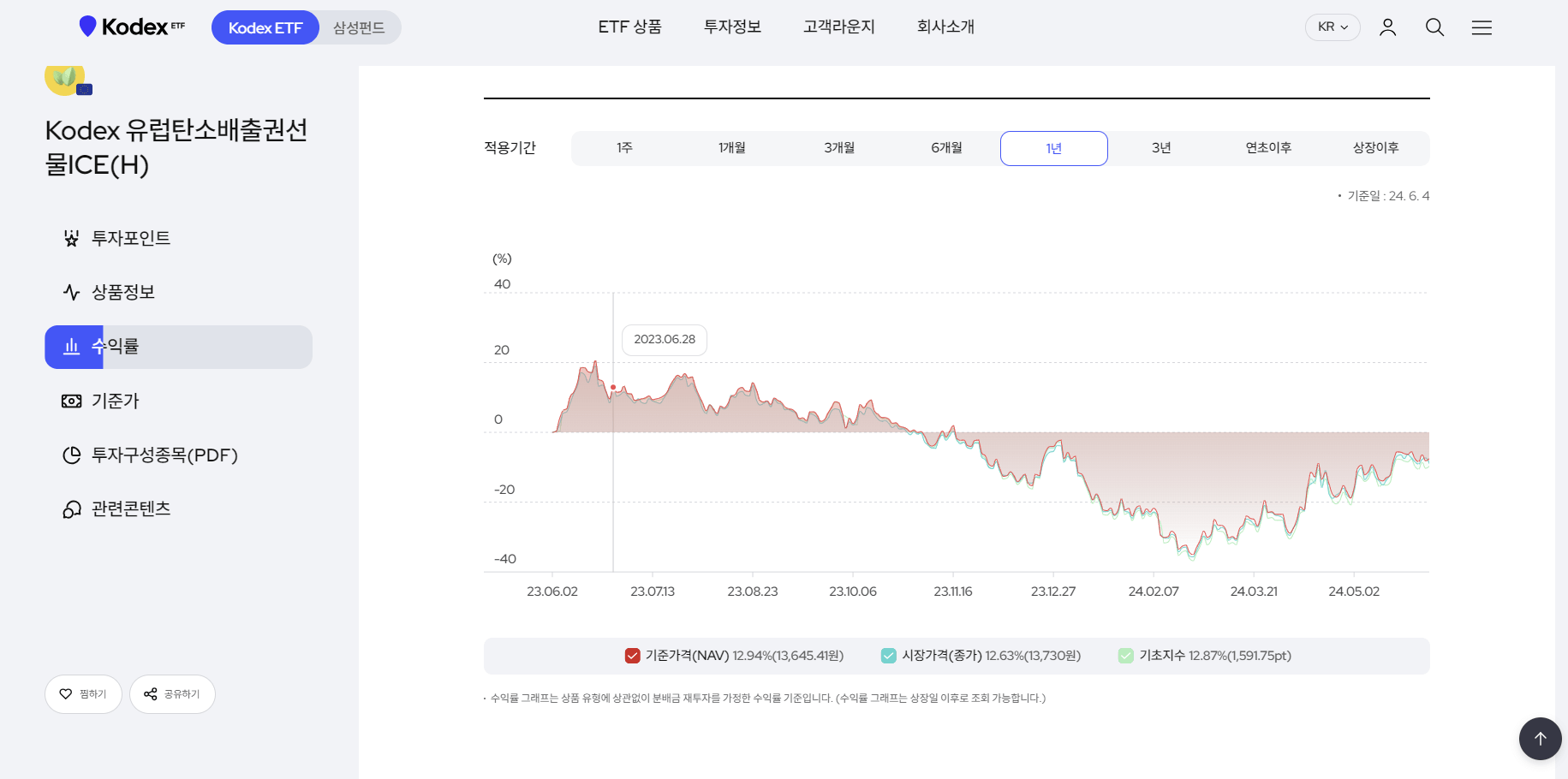Toggle the 기초지수 checkbox
The image size is (1568, 779).
[1126, 656]
